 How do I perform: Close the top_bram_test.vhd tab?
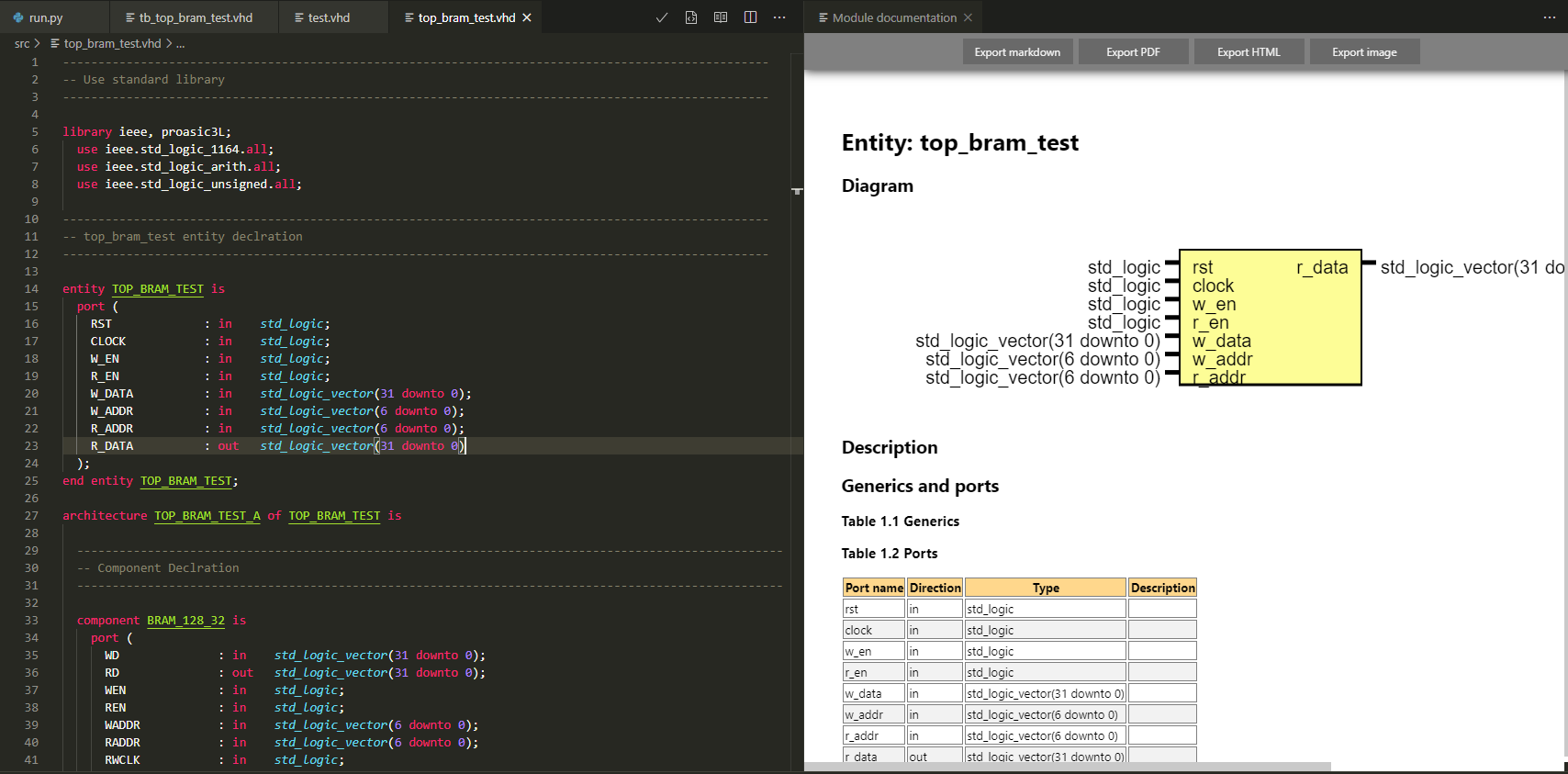click(x=527, y=17)
